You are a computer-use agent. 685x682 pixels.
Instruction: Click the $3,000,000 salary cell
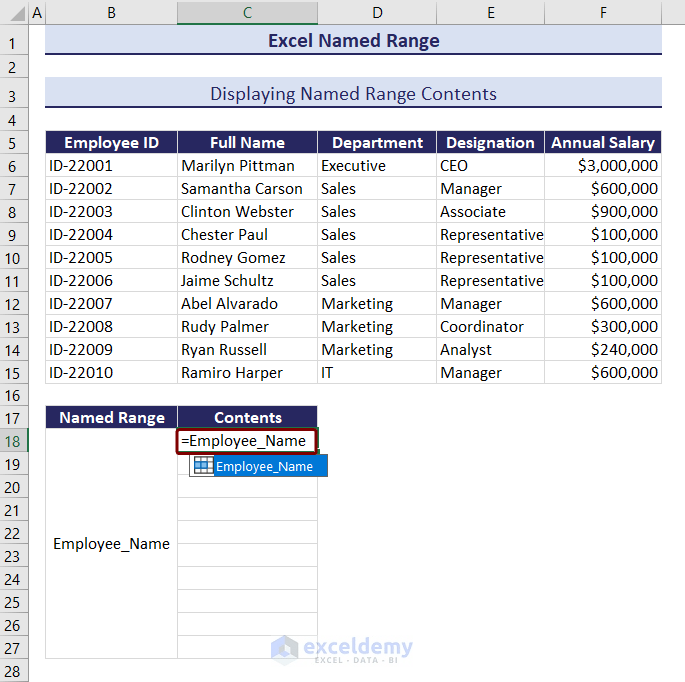[603, 166]
